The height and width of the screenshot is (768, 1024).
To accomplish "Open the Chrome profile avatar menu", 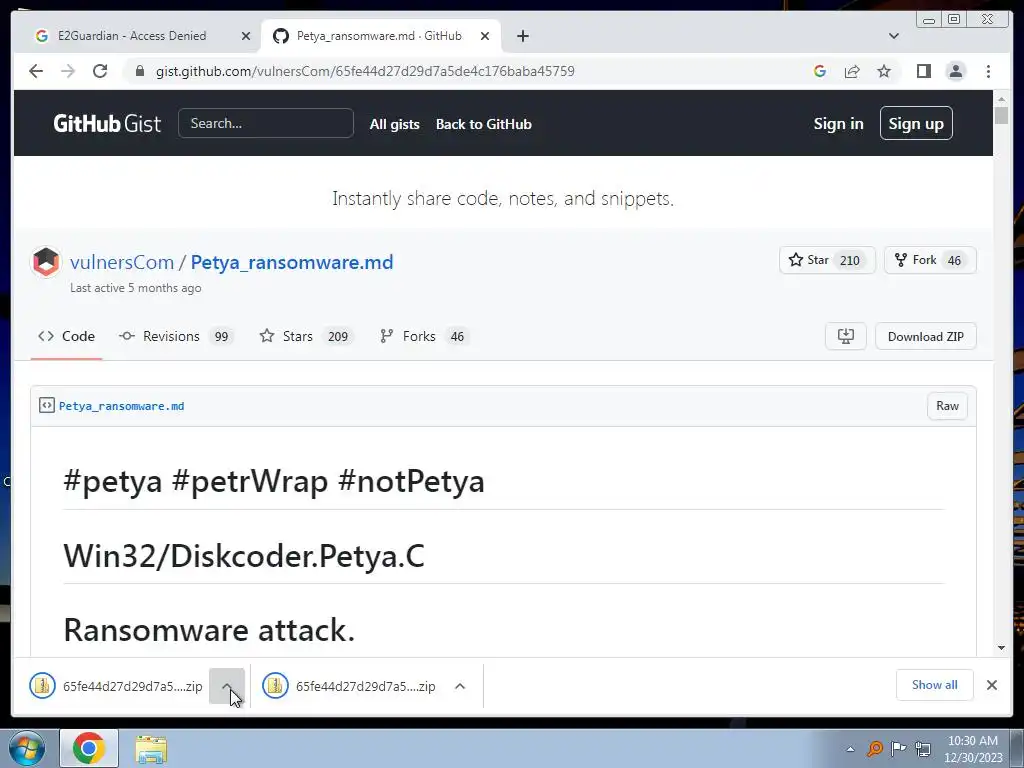I will pos(955,71).
